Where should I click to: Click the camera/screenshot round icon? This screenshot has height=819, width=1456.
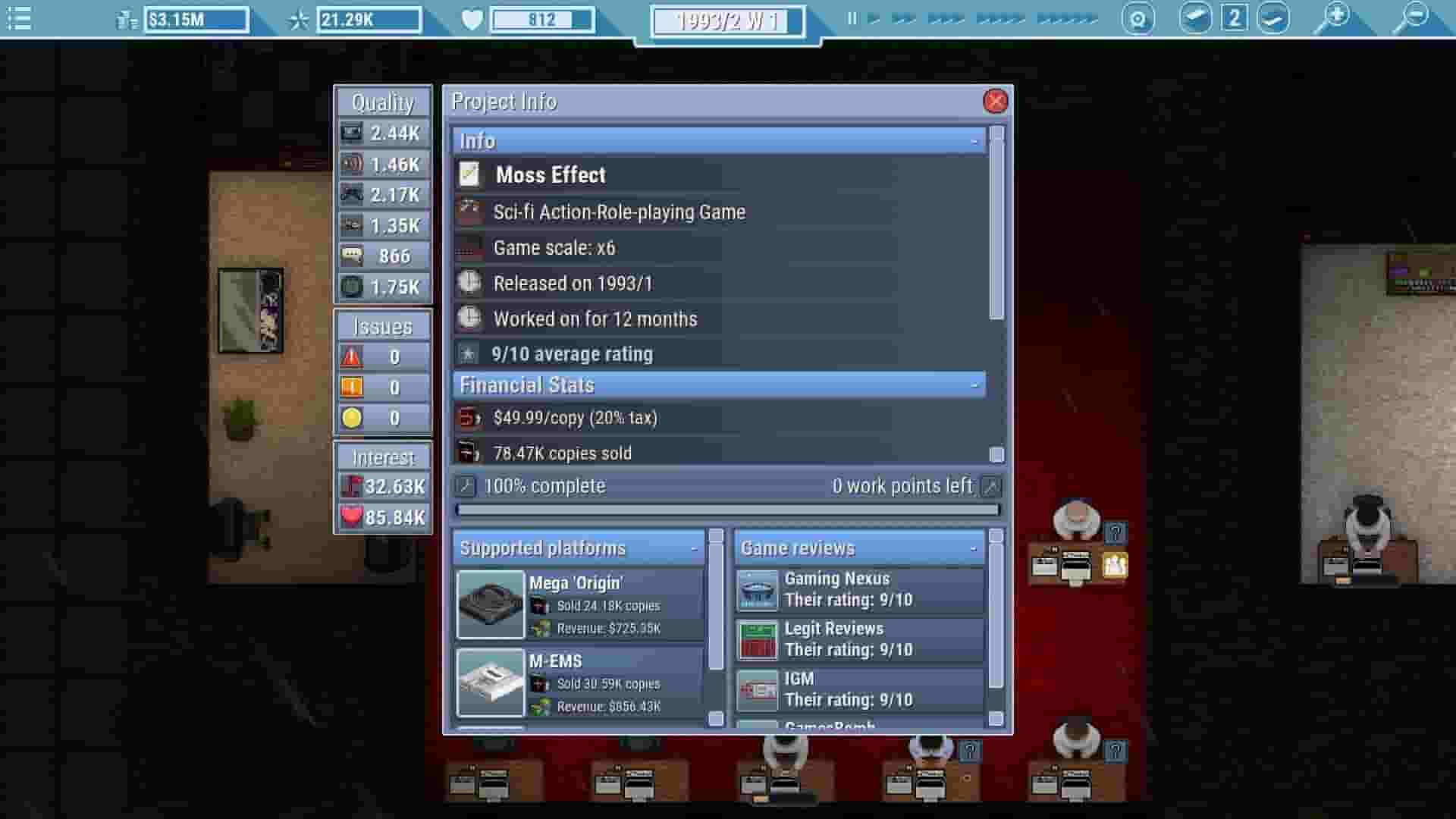(1137, 18)
